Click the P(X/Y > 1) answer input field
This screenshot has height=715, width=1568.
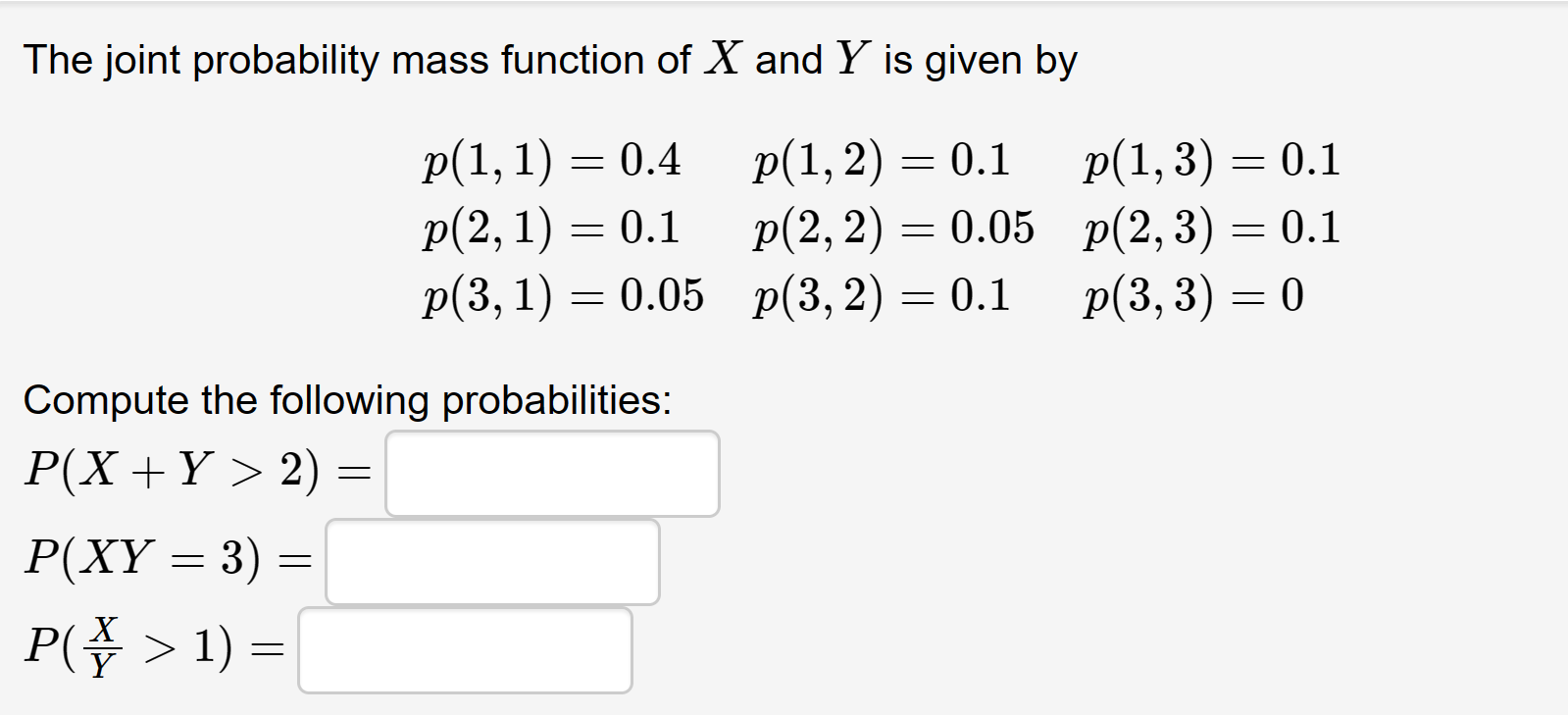tap(465, 649)
